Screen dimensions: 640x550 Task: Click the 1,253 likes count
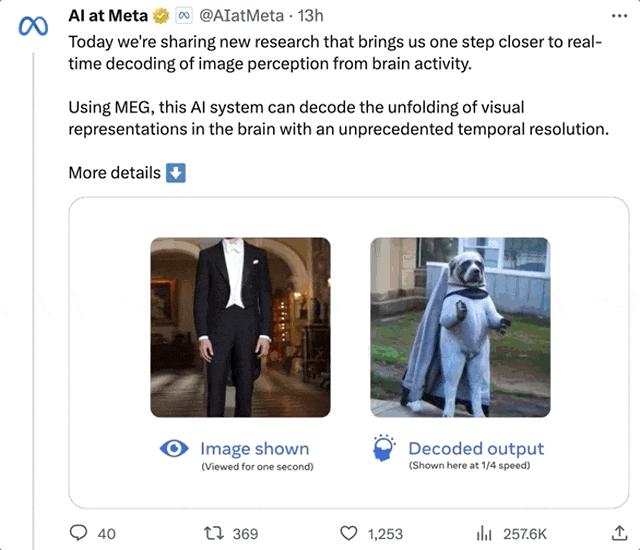385,534
